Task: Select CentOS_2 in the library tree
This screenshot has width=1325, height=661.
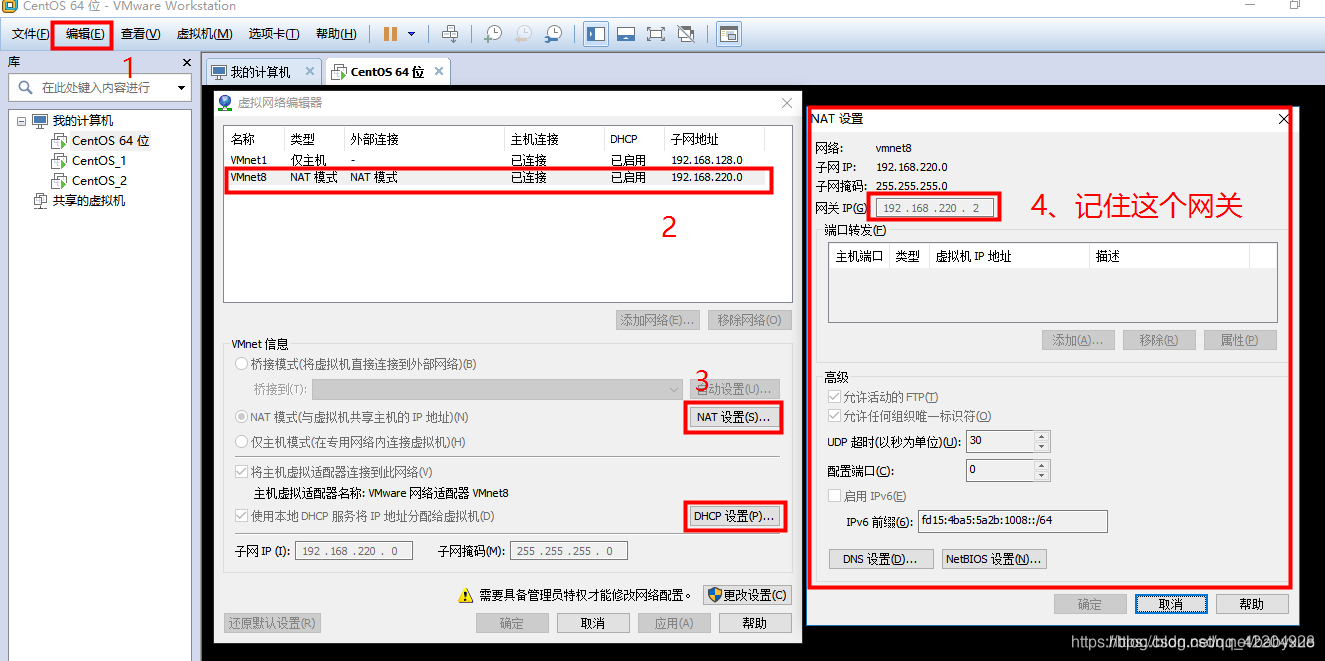Action: point(98,181)
